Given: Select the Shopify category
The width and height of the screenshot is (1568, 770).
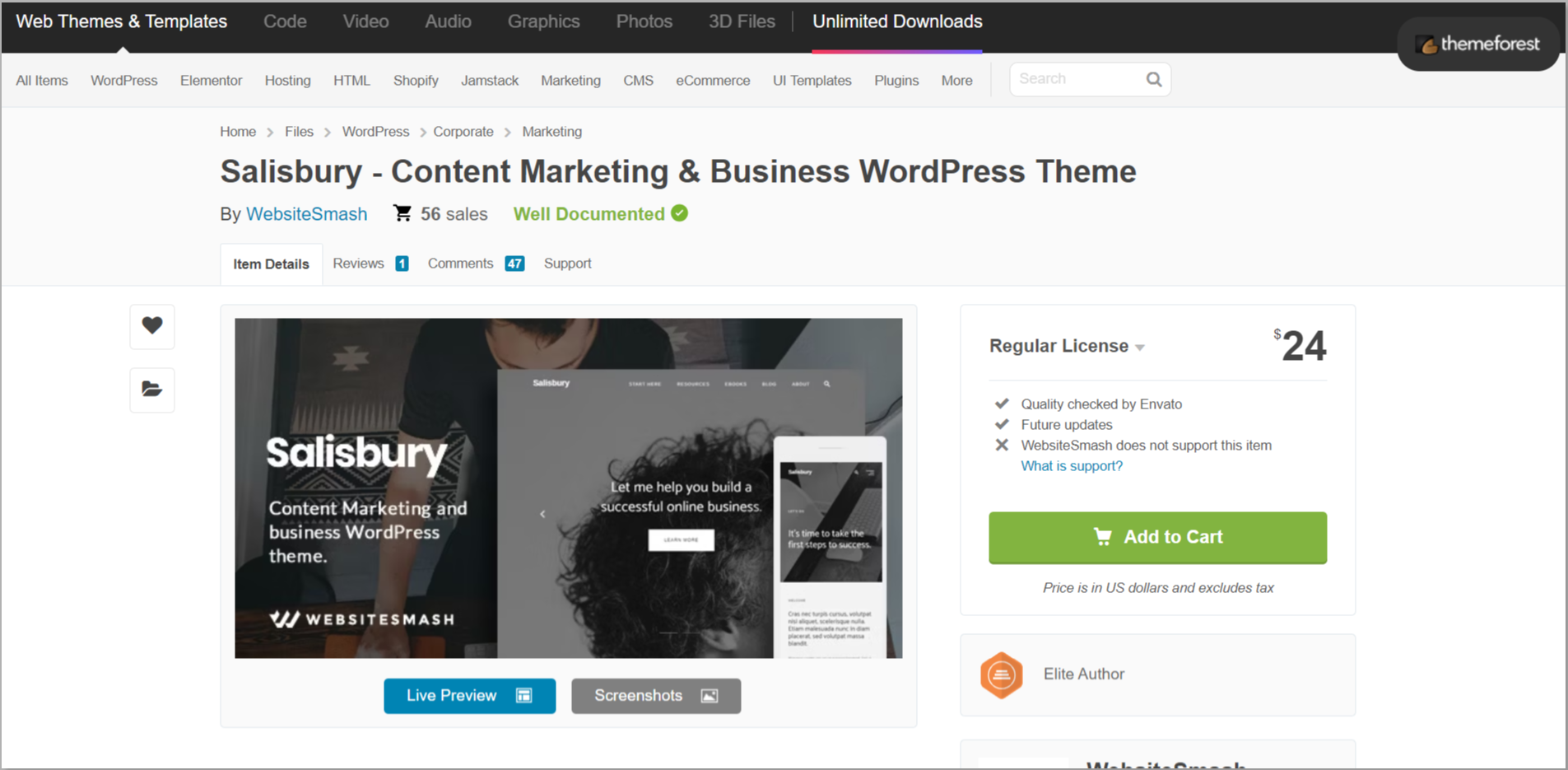Looking at the screenshot, I should coord(416,81).
